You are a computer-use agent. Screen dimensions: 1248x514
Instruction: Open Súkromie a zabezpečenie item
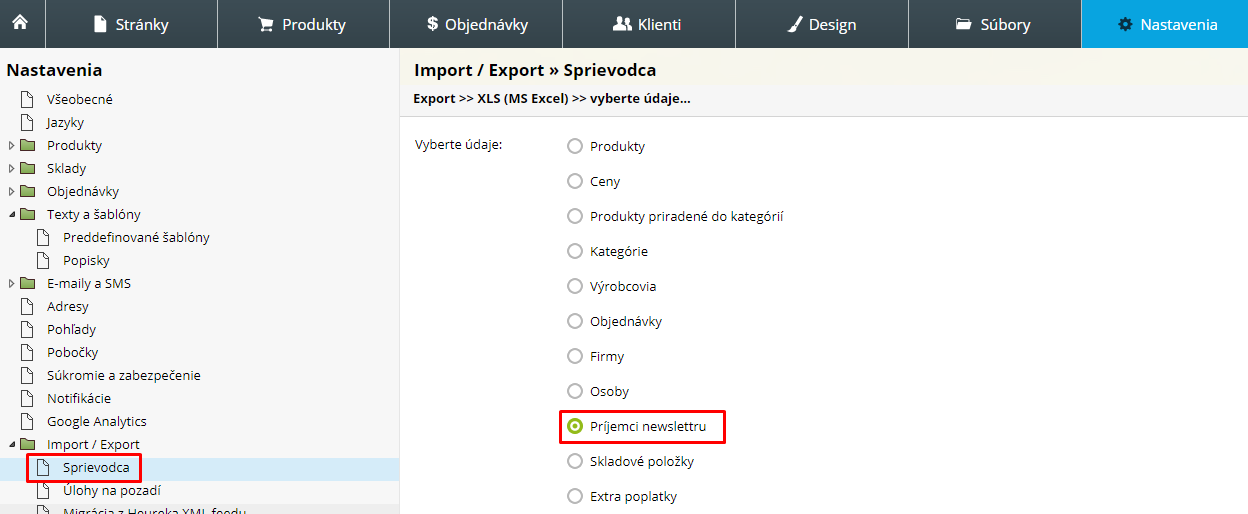click(124, 375)
